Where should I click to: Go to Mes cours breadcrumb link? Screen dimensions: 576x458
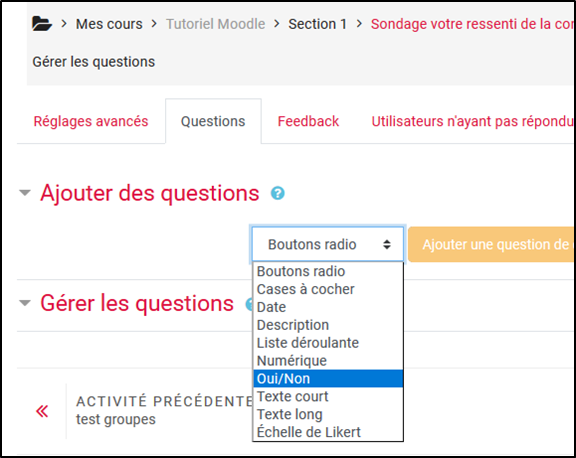pos(109,24)
